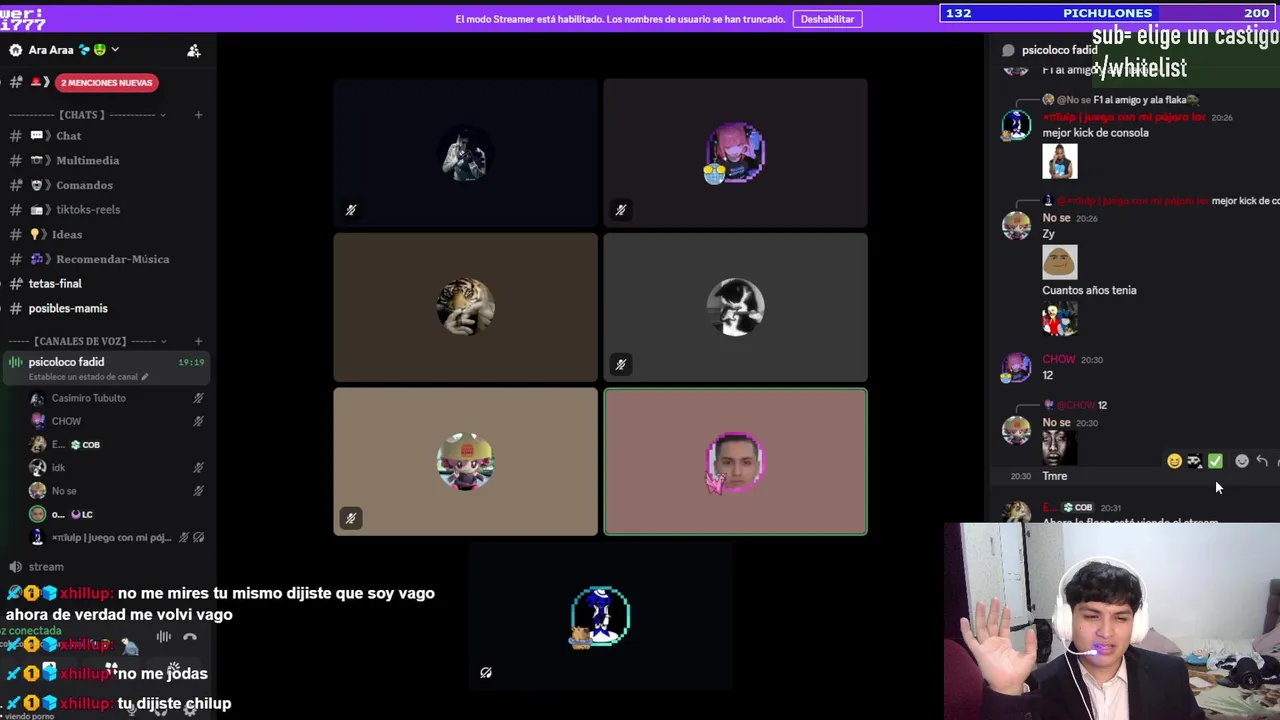Add a channel to CANALES DE VOZ

tap(198, 341)
